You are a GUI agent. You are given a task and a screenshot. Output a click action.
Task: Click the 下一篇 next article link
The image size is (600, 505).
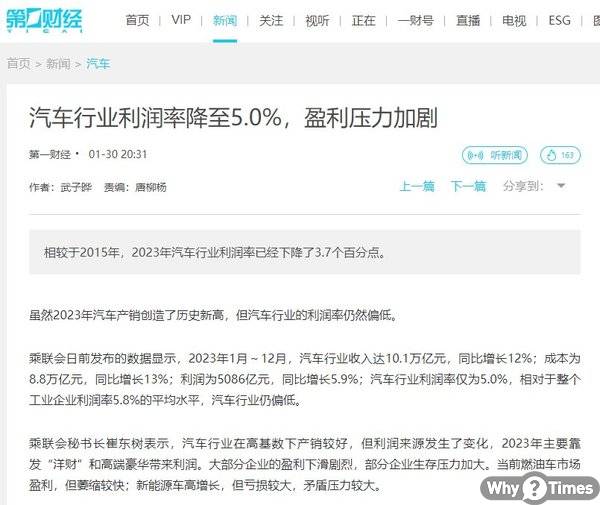coord(468,186)
